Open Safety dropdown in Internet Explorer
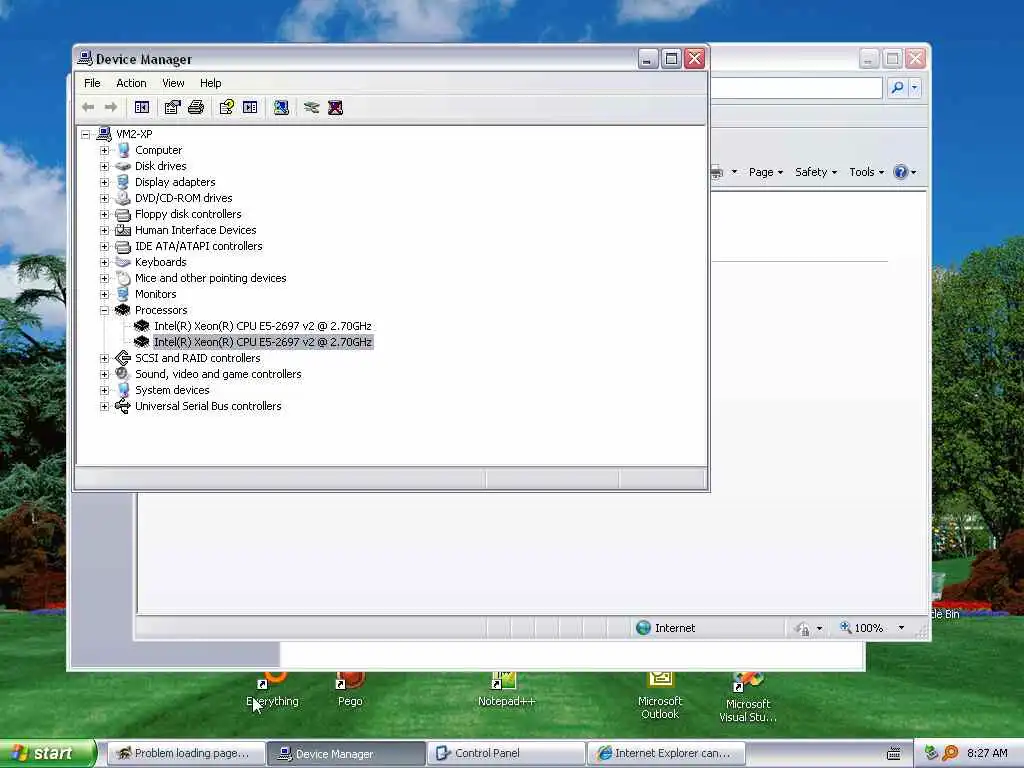Image resolution: width=1024 pixels, height=768 pixels. point(816,172)
